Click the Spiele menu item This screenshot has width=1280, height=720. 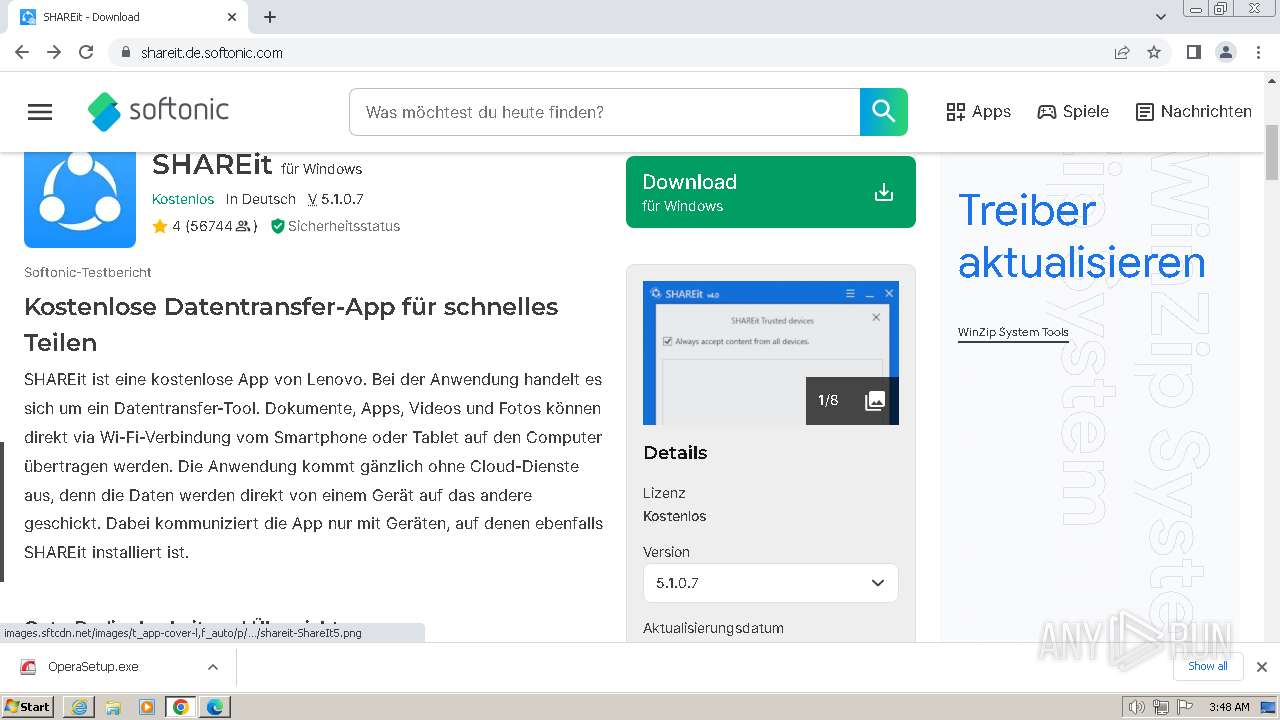1073,112
